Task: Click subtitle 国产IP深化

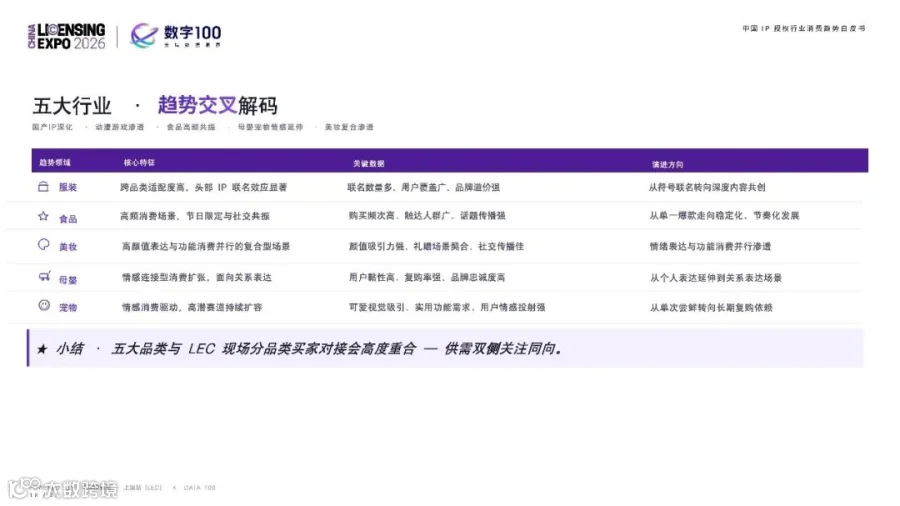Action: point(52,127)
